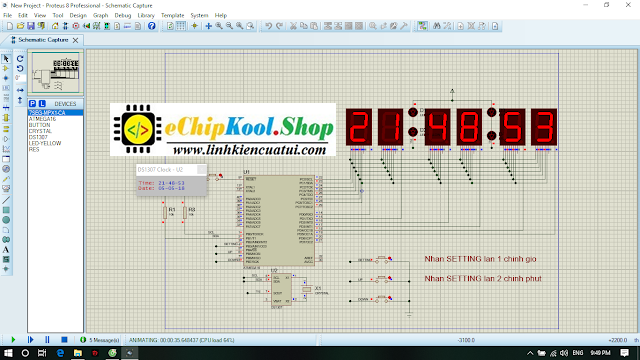Select the Component Mode tool
The width and height of the screenshot is (640, 360).
coord(6,68)
